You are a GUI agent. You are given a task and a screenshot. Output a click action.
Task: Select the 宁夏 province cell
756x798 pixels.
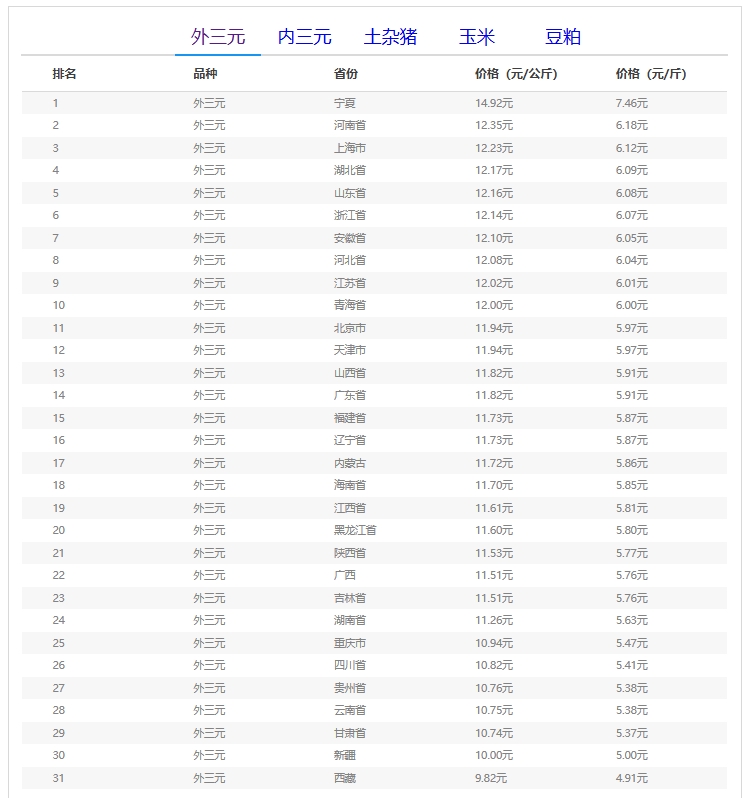[x=344, y=103]
